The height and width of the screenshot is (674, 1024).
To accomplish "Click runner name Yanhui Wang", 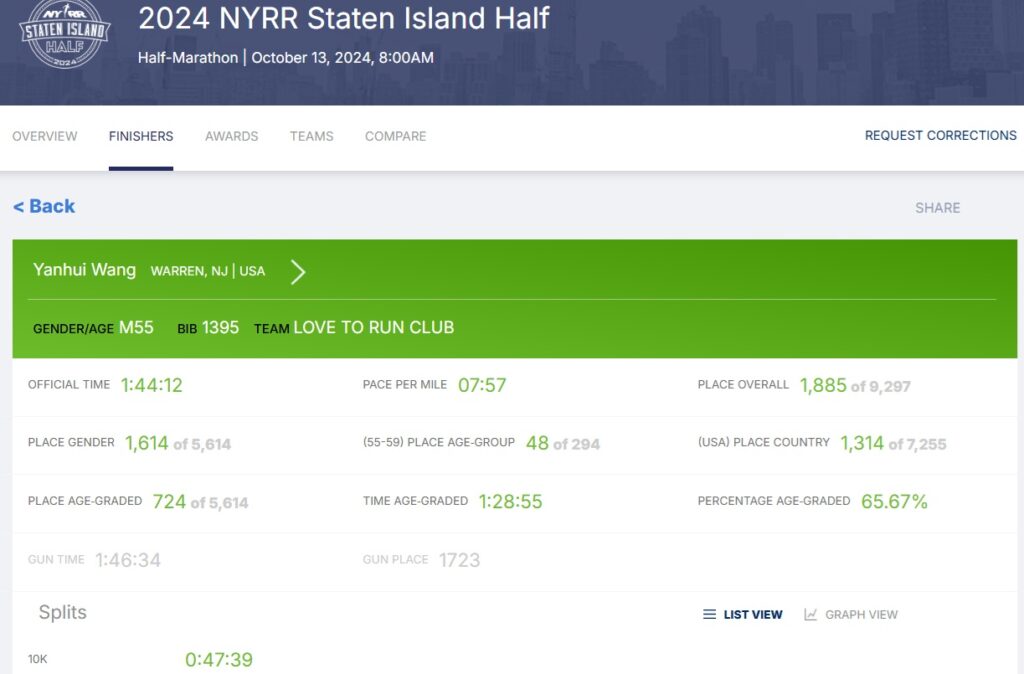I will tap(84, 270).
